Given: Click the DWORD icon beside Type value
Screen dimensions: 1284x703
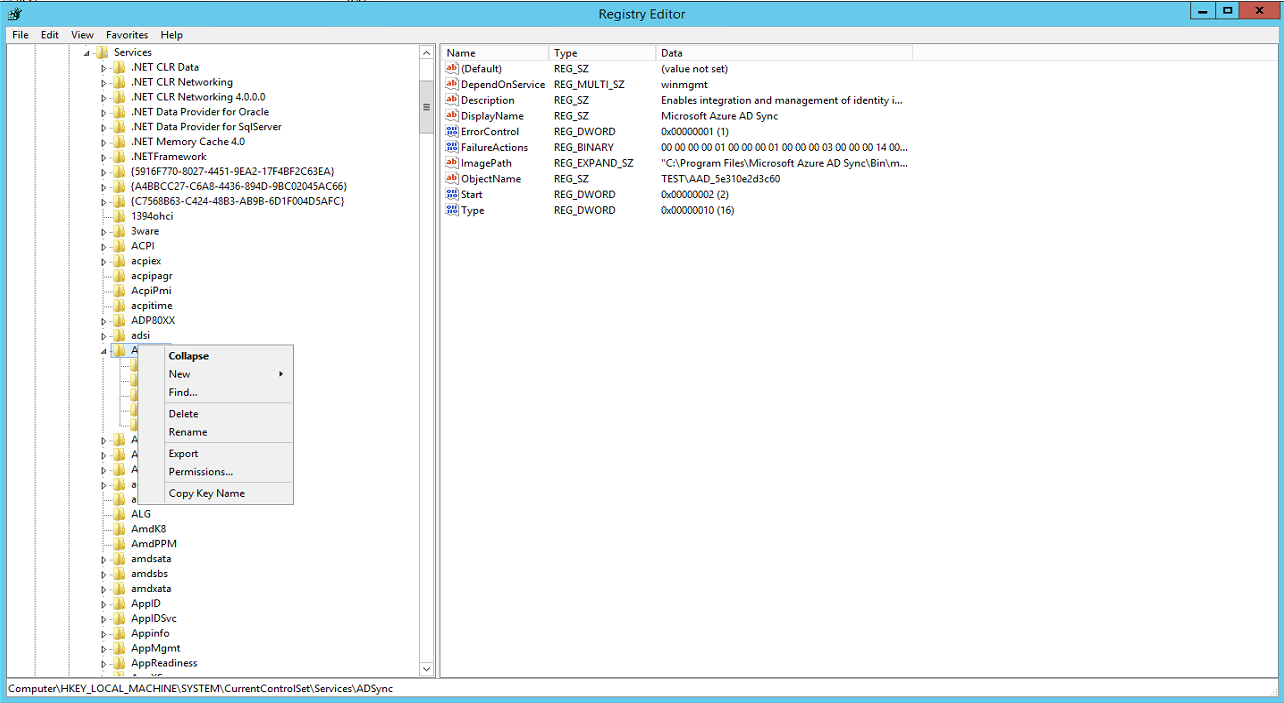Looking at the screenshot, I should 452,210.
